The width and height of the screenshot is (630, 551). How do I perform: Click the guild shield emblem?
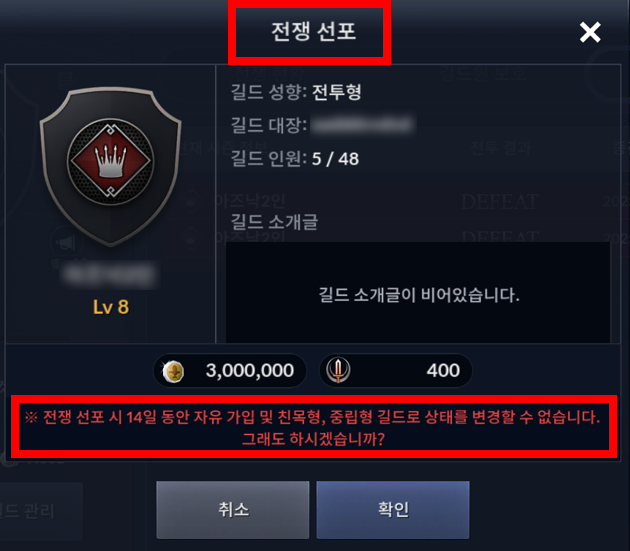click(110, 167)
